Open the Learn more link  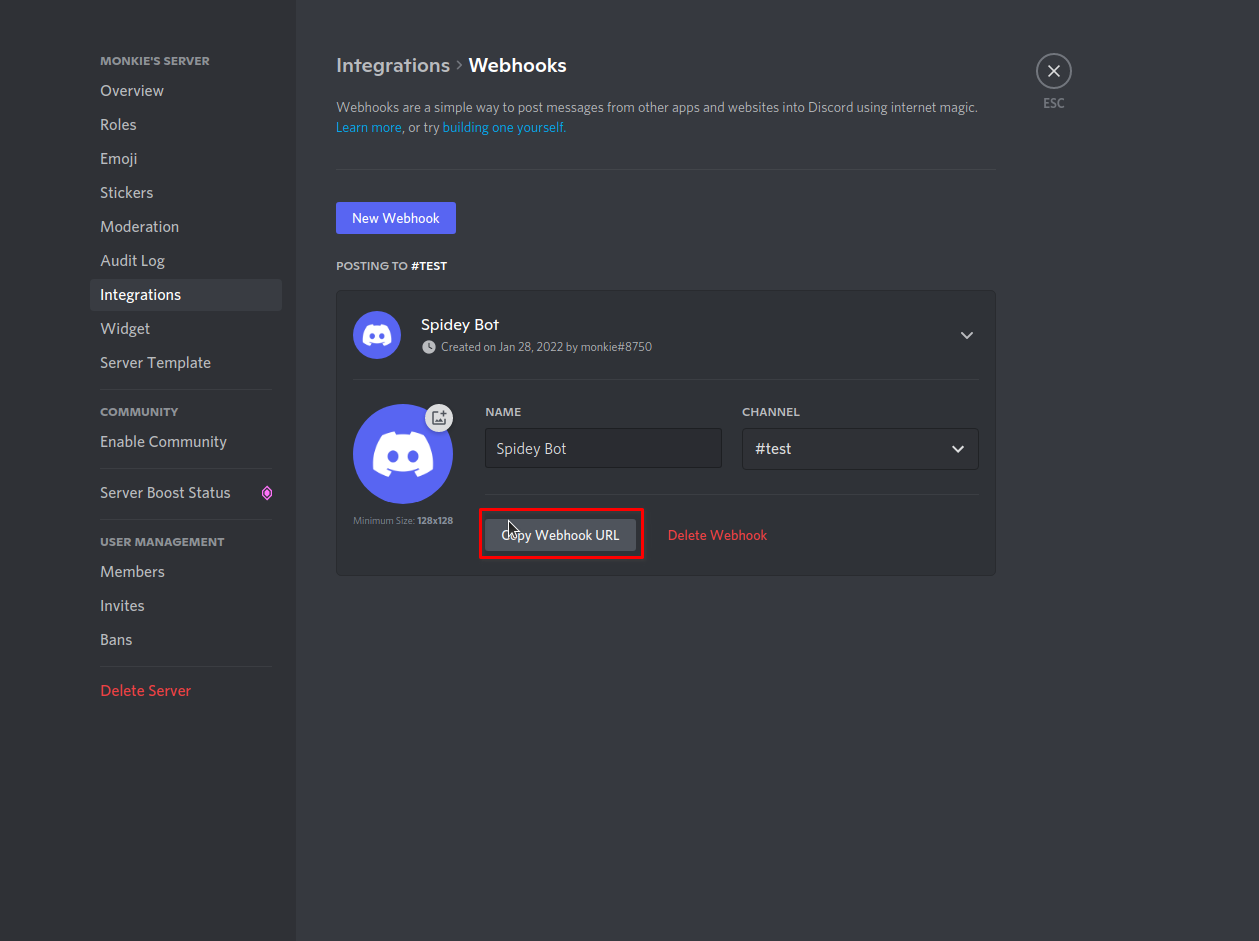(x=368, y=127)
